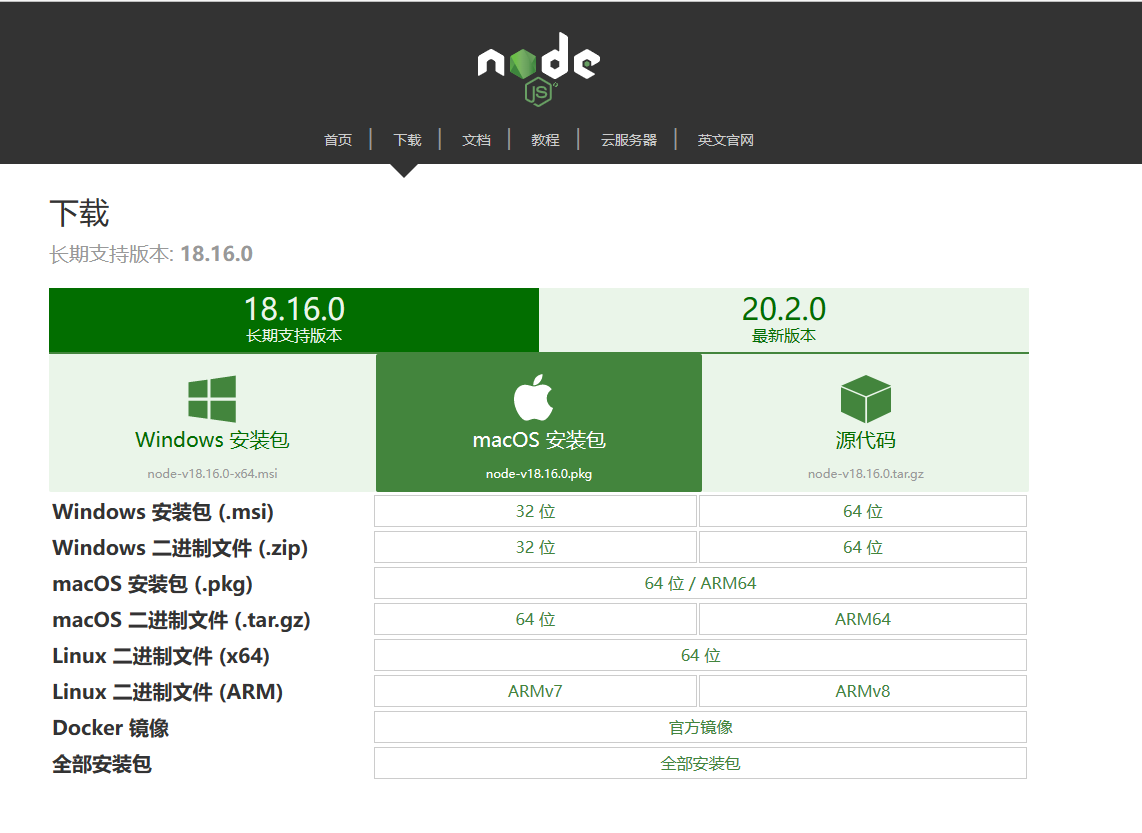Image resolution: width=1142 pixels, height=833 pixels.
Task: Visit the 云服务器 link
Action: pos(628,140)
